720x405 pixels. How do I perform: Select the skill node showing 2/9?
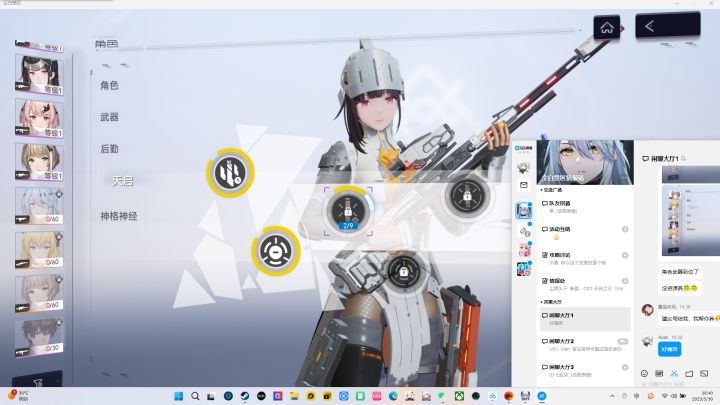(x=348, y=211)
